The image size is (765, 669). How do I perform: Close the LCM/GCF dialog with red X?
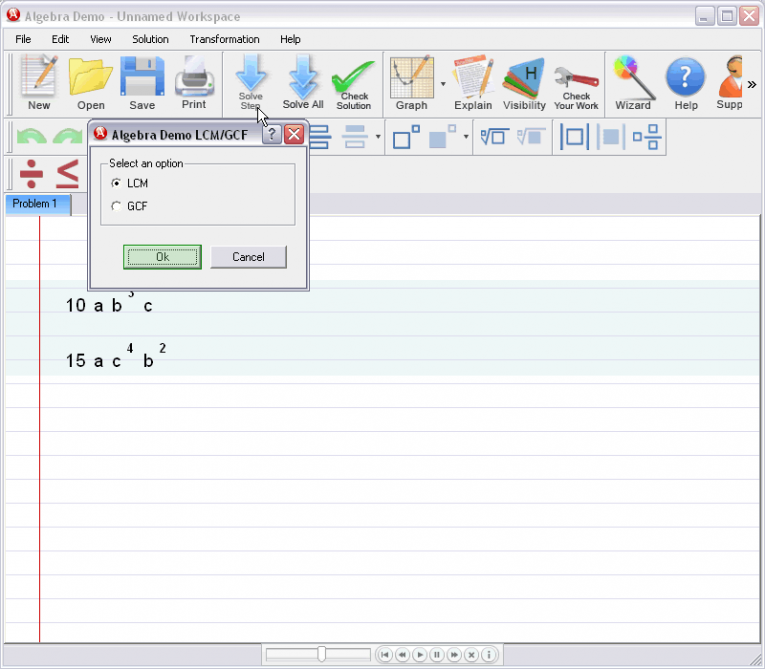tap(294, 134)
